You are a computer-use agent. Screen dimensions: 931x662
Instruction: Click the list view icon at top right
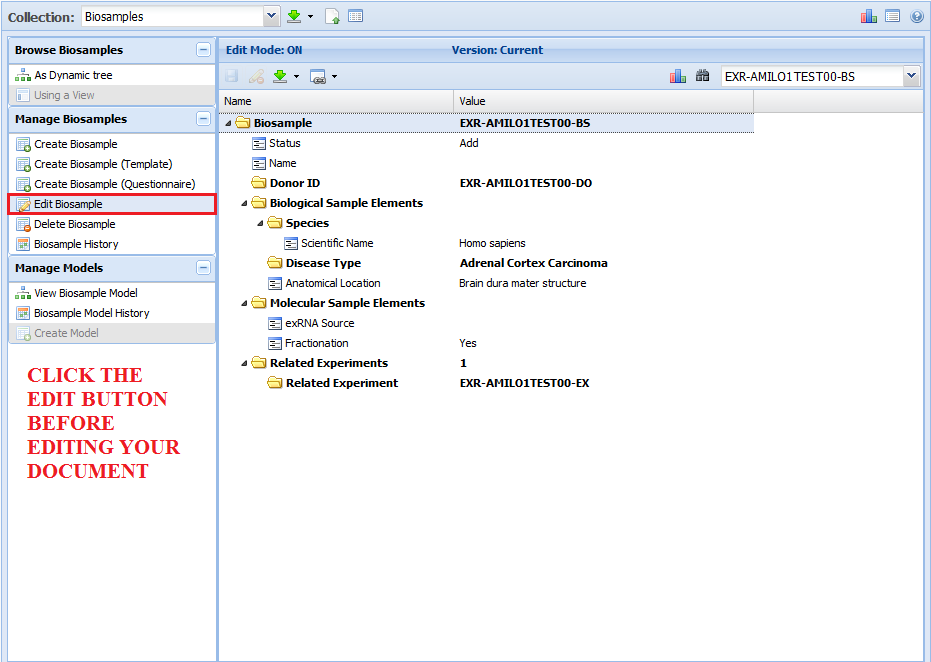(x=892, y=17)
